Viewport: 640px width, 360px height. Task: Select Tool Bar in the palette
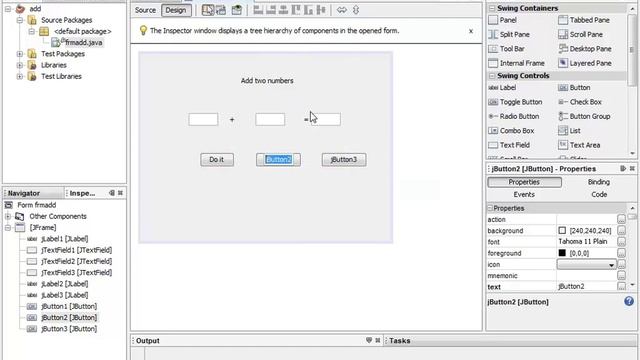[x=507, y=49]
